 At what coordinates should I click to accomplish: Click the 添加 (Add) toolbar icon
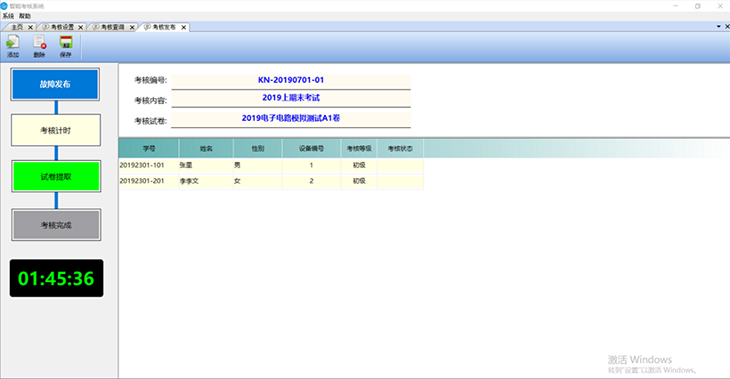point(13,47)
